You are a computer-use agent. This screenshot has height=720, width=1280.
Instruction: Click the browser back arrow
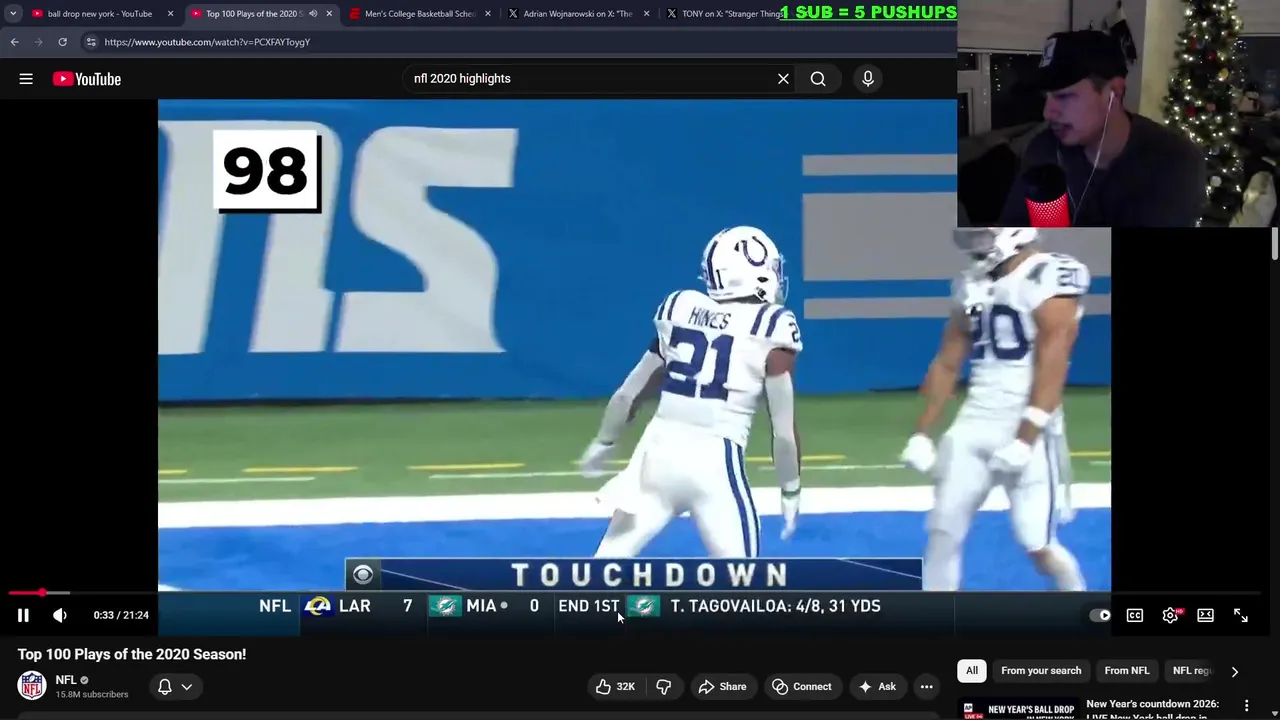click(x=14, y=42)
